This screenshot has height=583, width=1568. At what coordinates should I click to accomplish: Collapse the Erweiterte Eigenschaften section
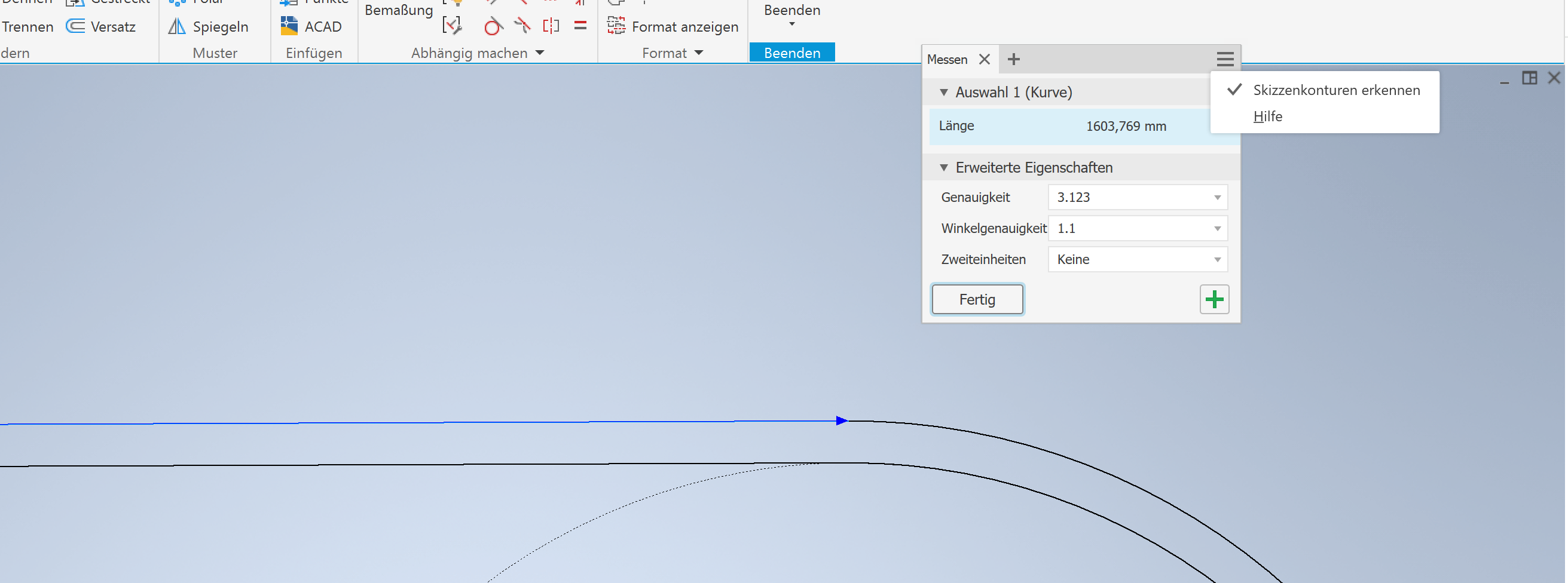pyautogui.click(x=944, y=168)
